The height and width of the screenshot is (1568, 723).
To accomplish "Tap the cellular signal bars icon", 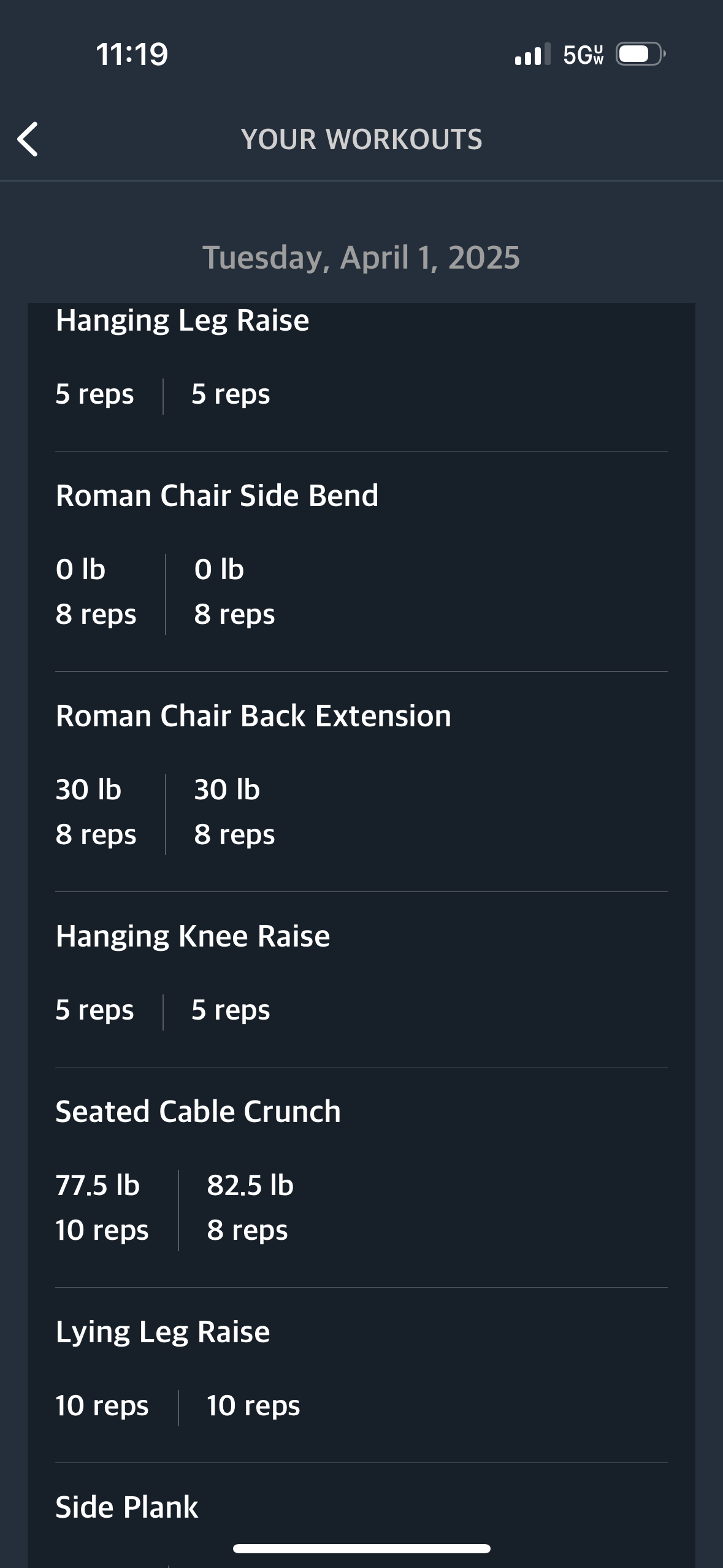I will click(532, 55).
